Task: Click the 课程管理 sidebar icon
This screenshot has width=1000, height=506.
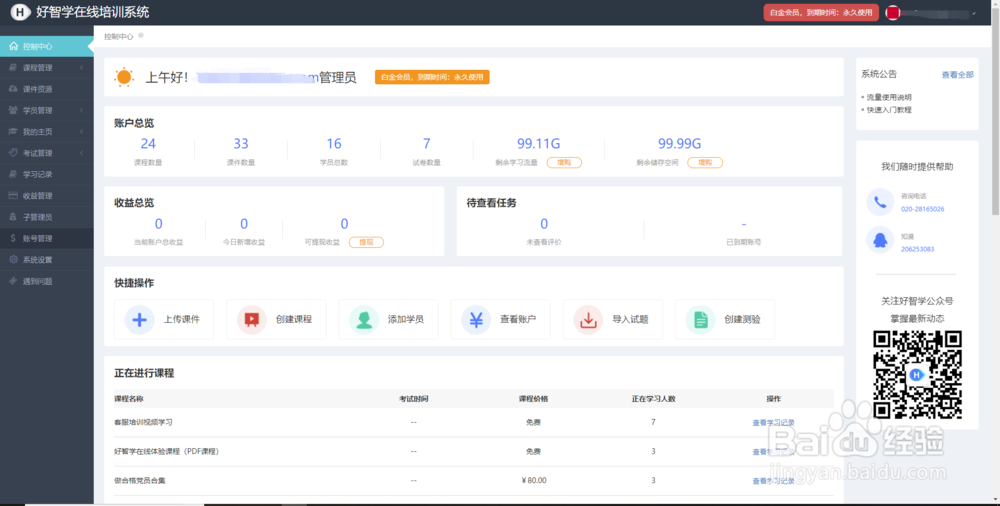Action: coord(13,67)
